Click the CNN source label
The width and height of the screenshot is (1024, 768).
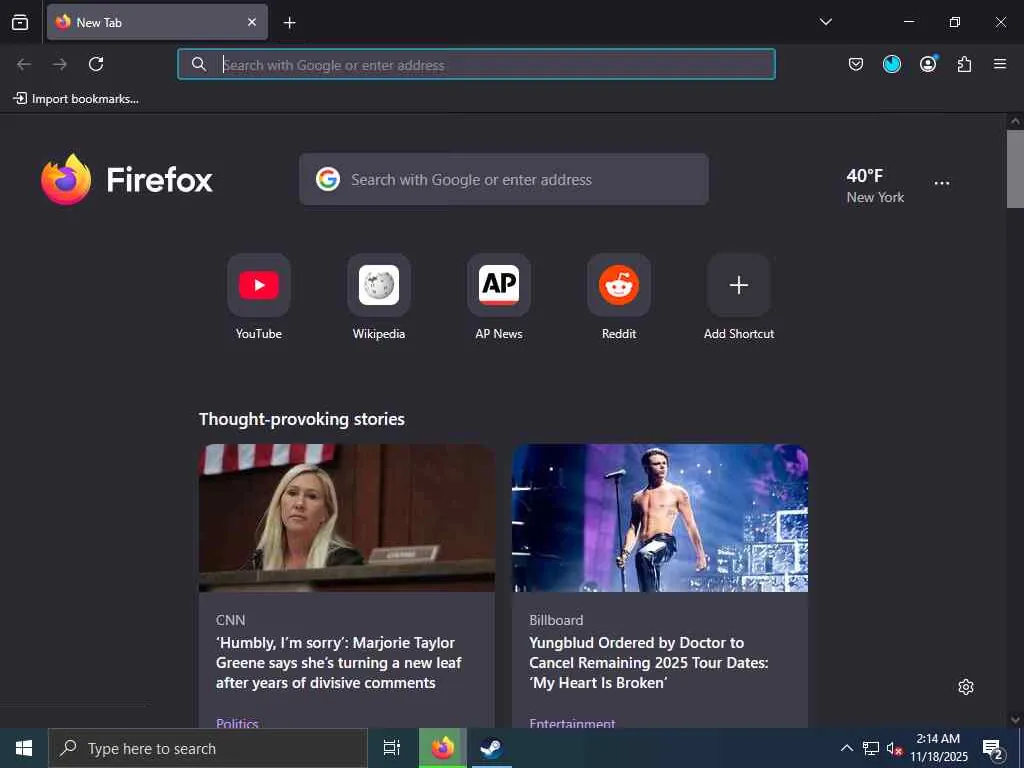point(231,620)
